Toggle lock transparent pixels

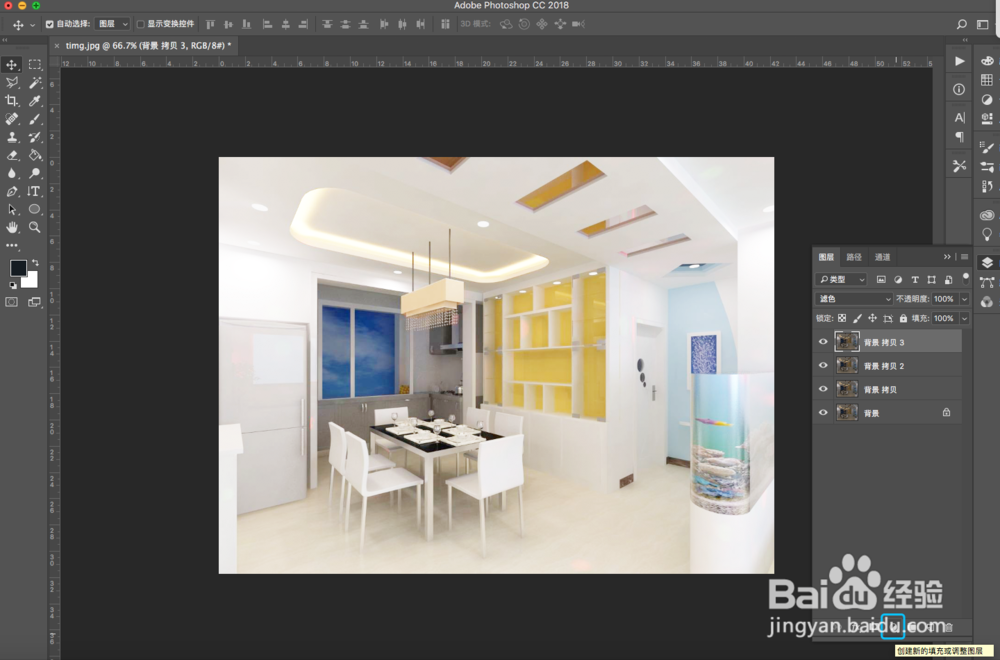tap(842, 318)
